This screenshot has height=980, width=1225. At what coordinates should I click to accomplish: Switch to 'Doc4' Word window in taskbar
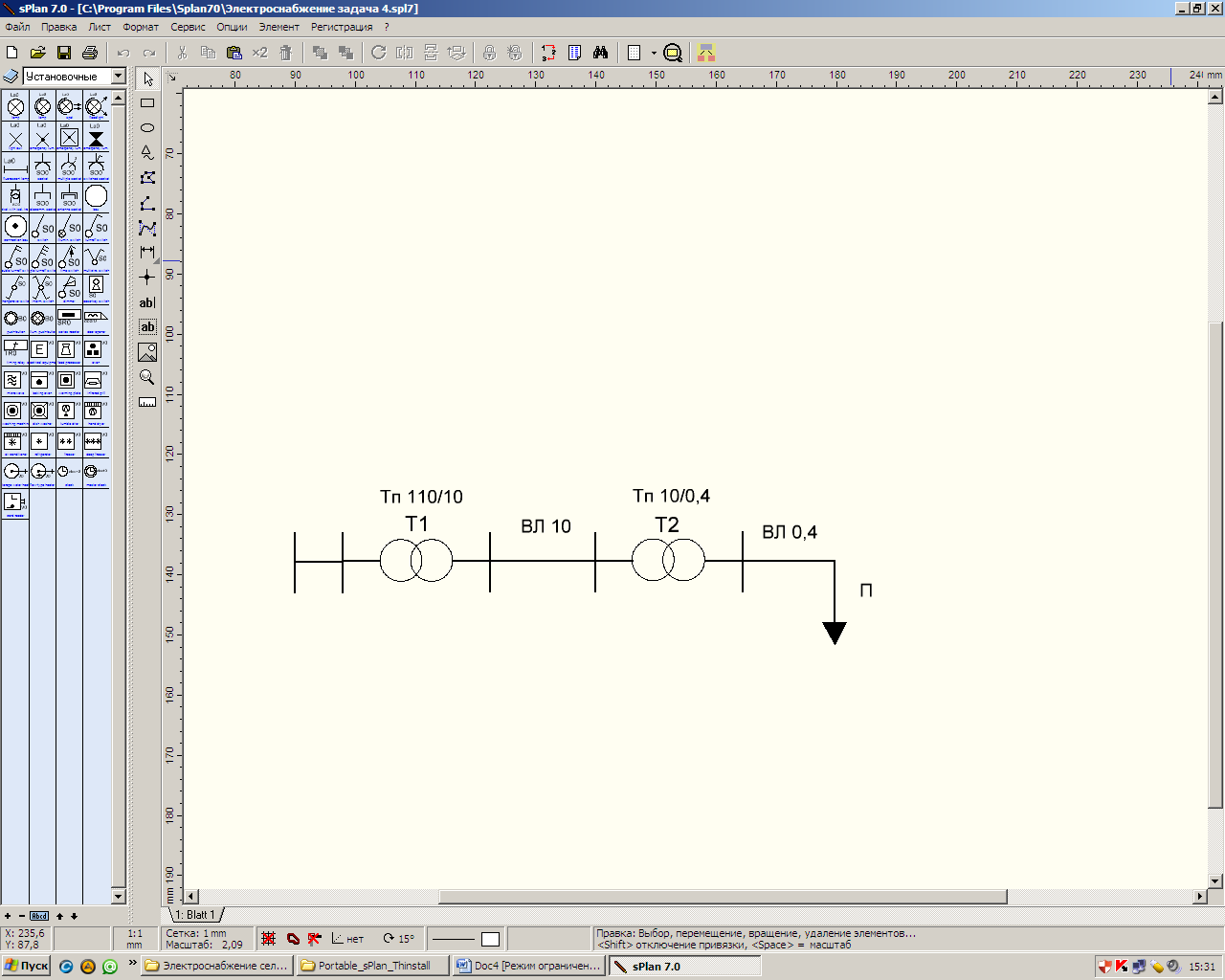tap(529, 966)
